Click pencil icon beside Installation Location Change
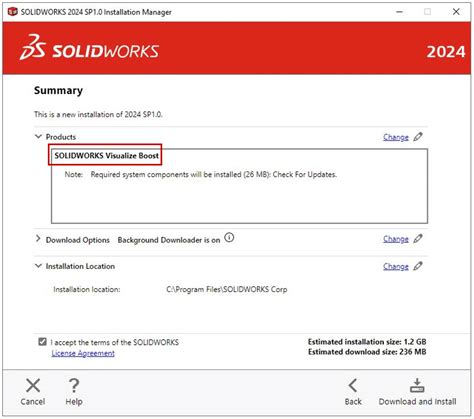Screen dimensions: 474x419 pyautogui.click(x=418, y=266)
